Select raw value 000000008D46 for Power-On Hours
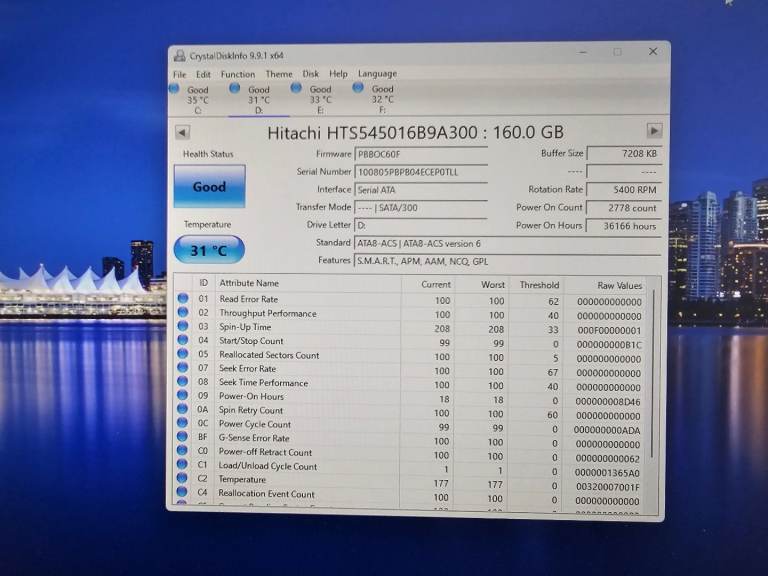The image size is (768, 576). 608,402
